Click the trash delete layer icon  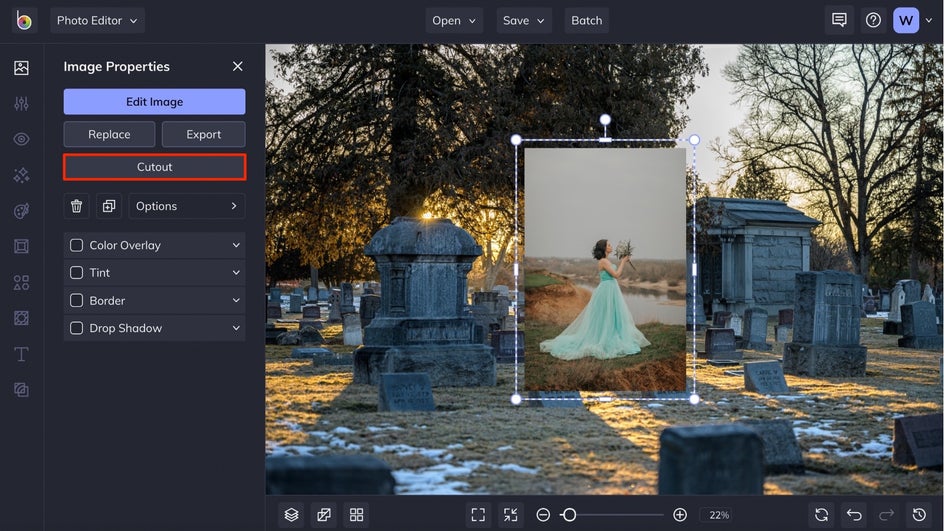(x=76, y=206)
